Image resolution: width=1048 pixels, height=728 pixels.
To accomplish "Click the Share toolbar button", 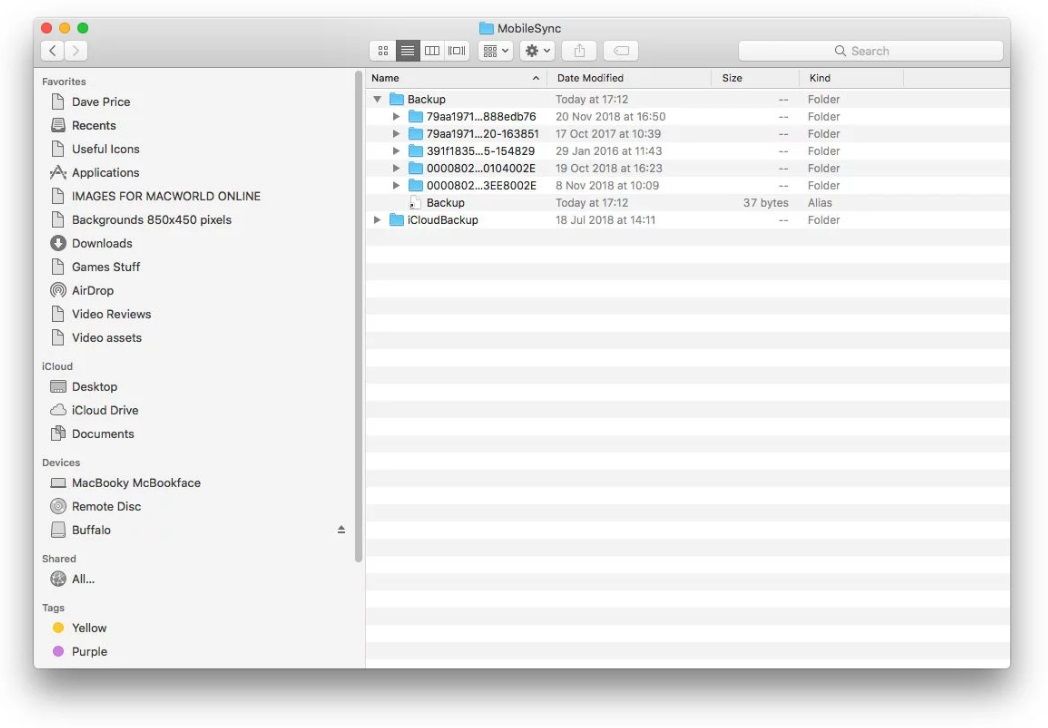I will click(x=579, y=51).
